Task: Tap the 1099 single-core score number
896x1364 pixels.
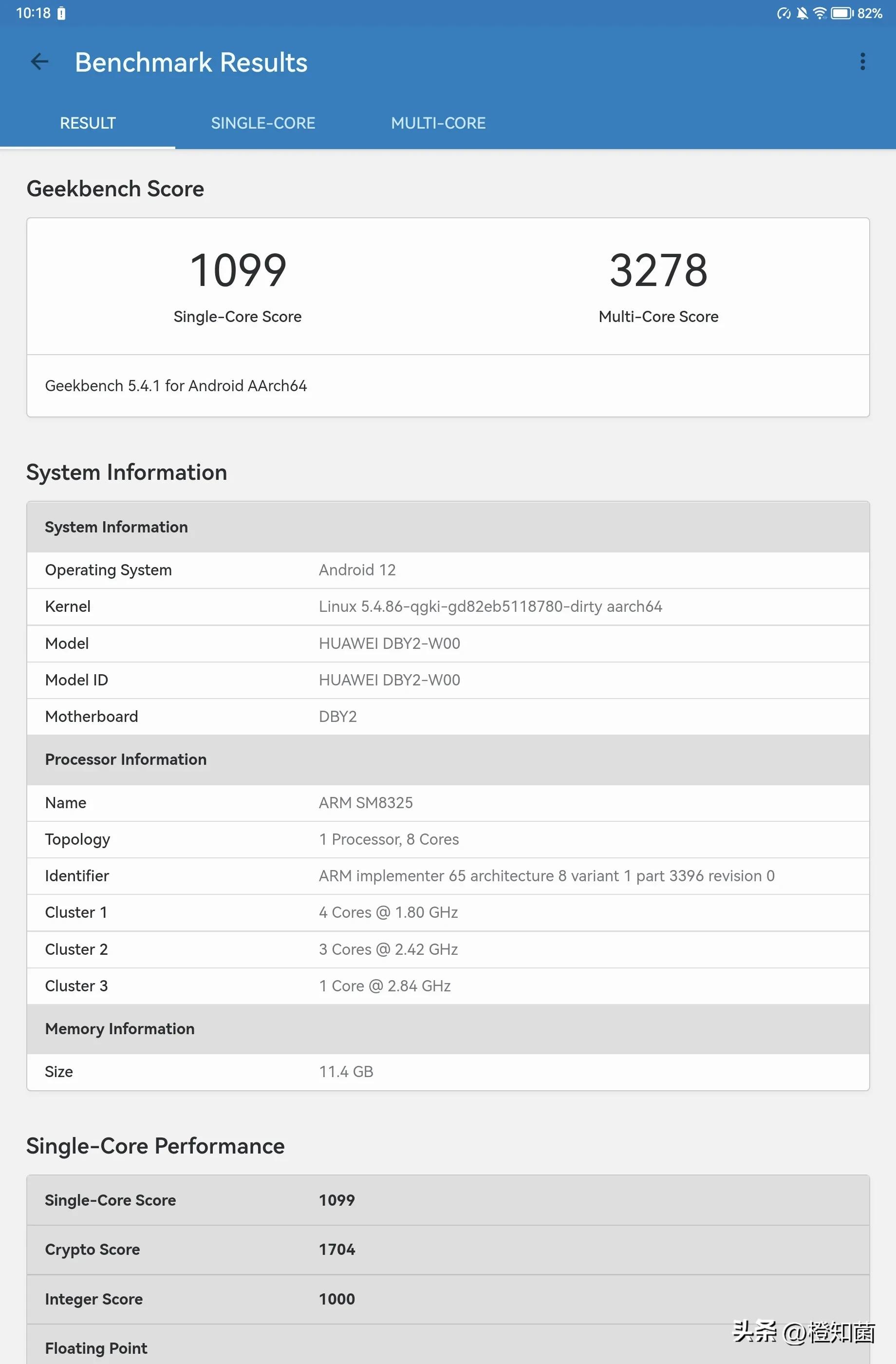Action: coord(238,270)
